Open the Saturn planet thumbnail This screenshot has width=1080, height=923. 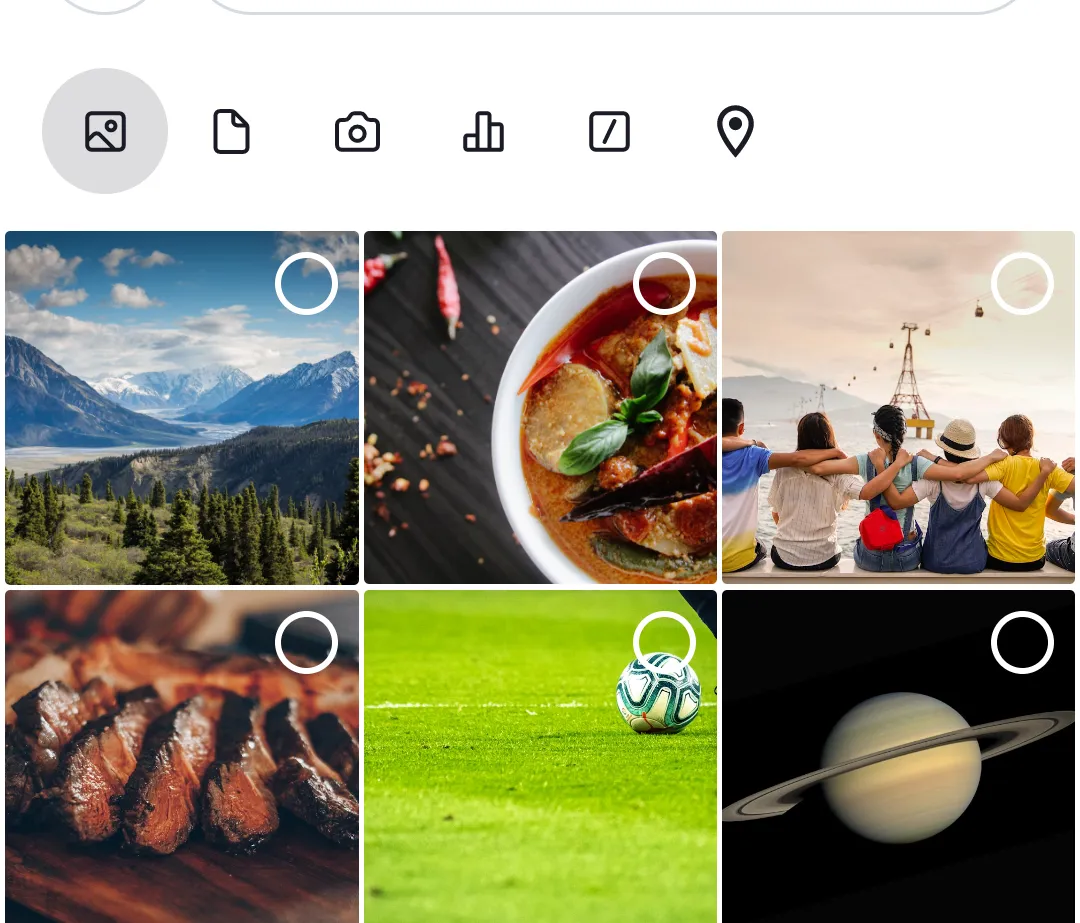point(898,756)
